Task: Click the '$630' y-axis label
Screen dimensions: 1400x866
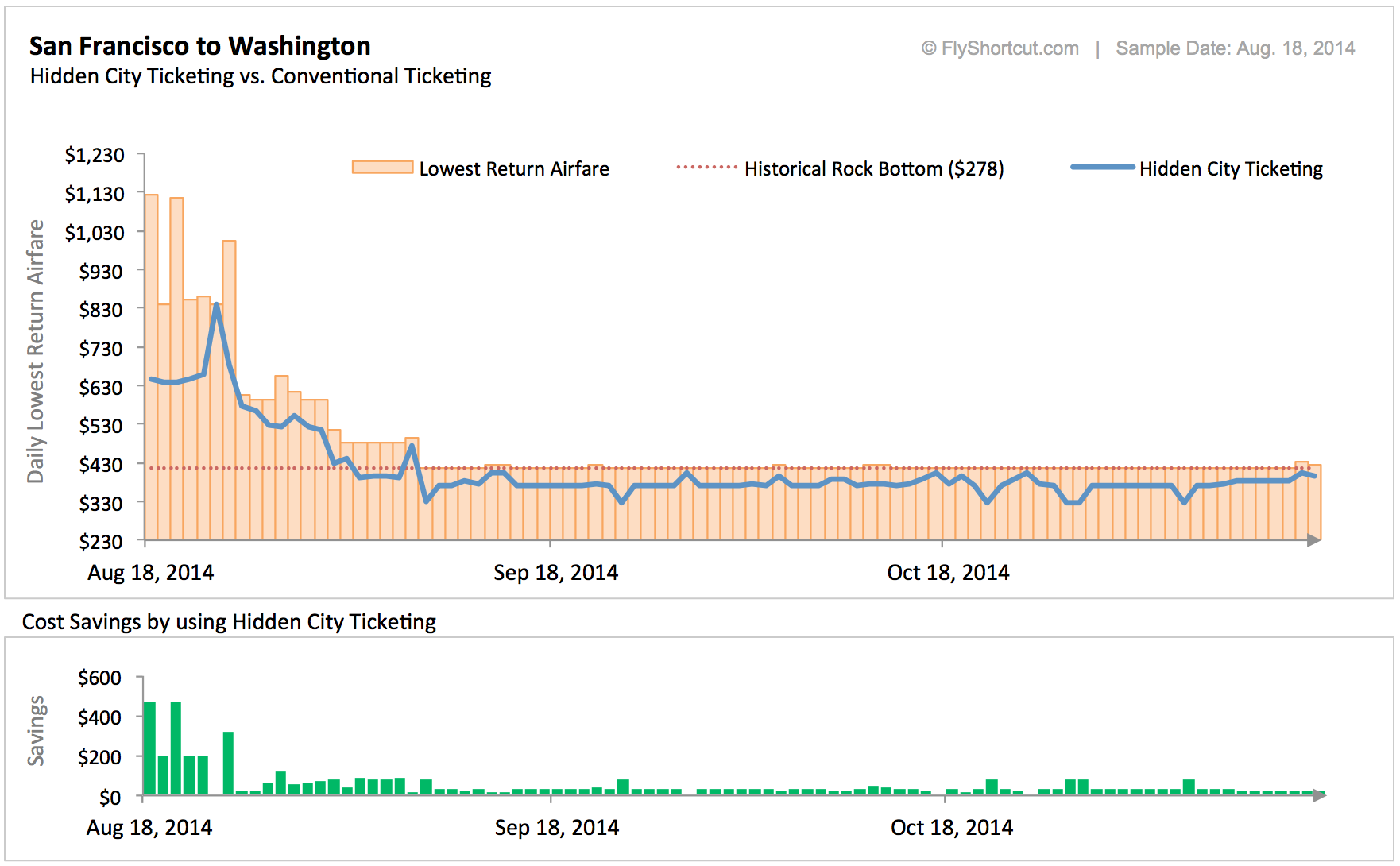Action: 101,388
